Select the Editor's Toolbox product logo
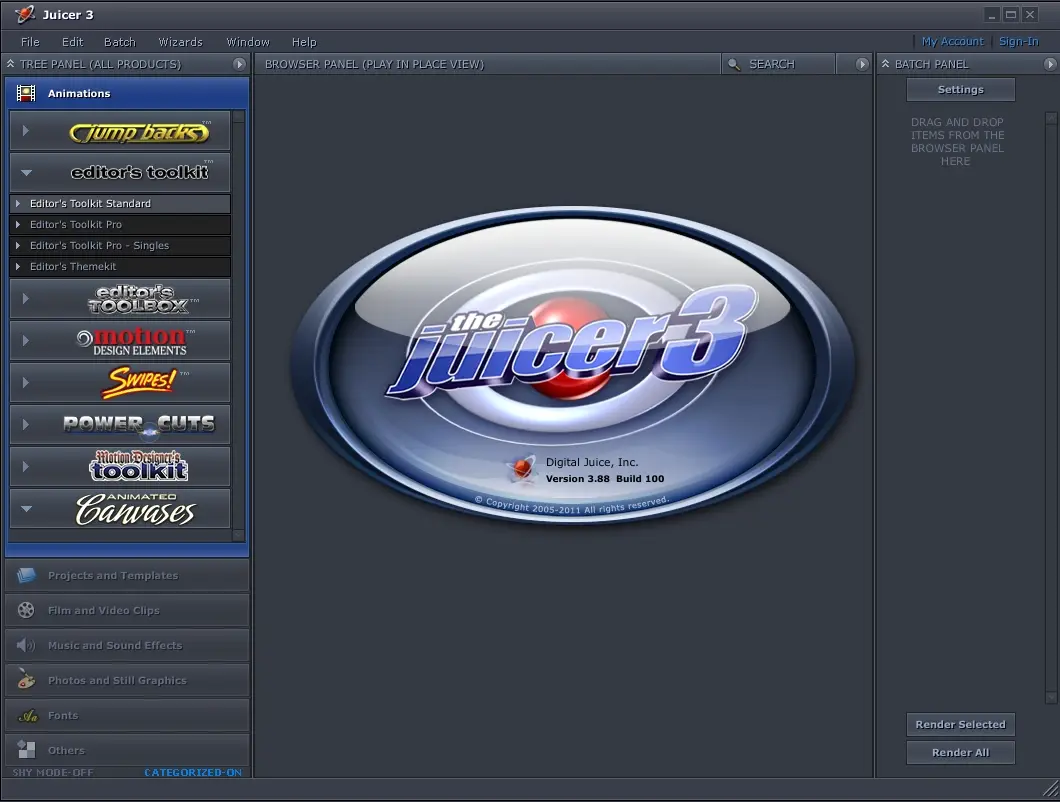1060x802 pixels. (x=141, y=299)
